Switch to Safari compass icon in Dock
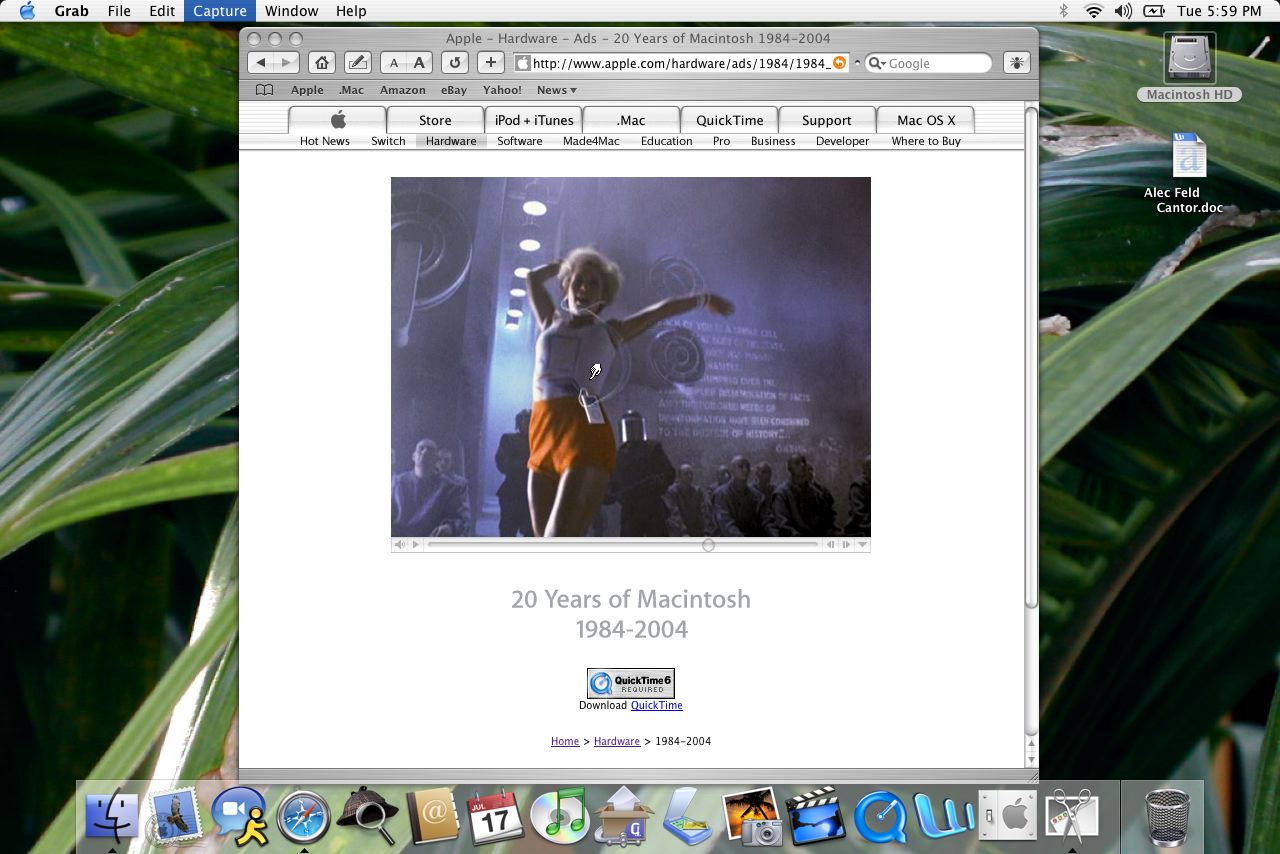 click(x=304, y=817)
